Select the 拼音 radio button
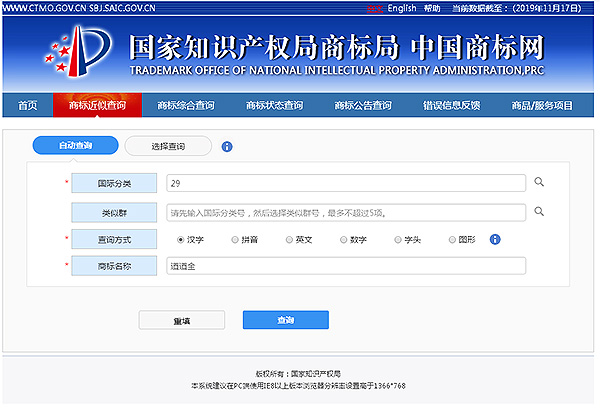Image resolution: width=600 pixels, height=412 pixels. coord(235,240)
